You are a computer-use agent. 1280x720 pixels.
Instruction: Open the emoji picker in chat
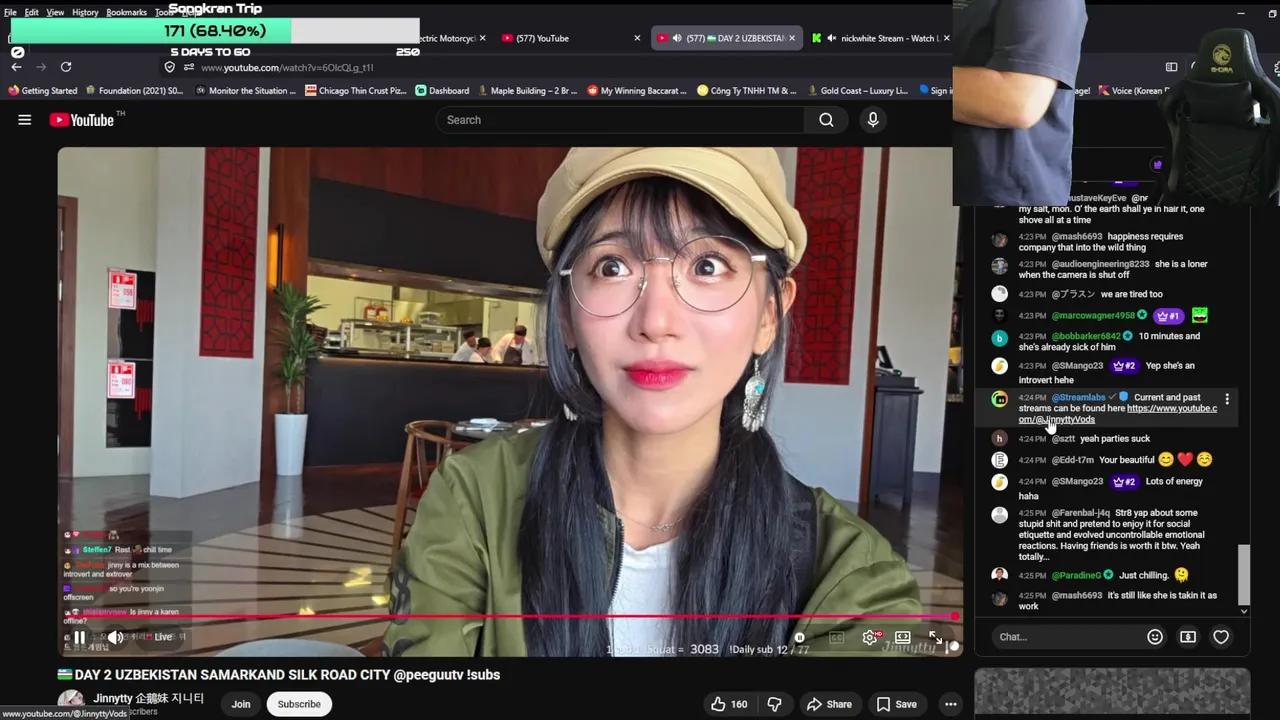1155,637
